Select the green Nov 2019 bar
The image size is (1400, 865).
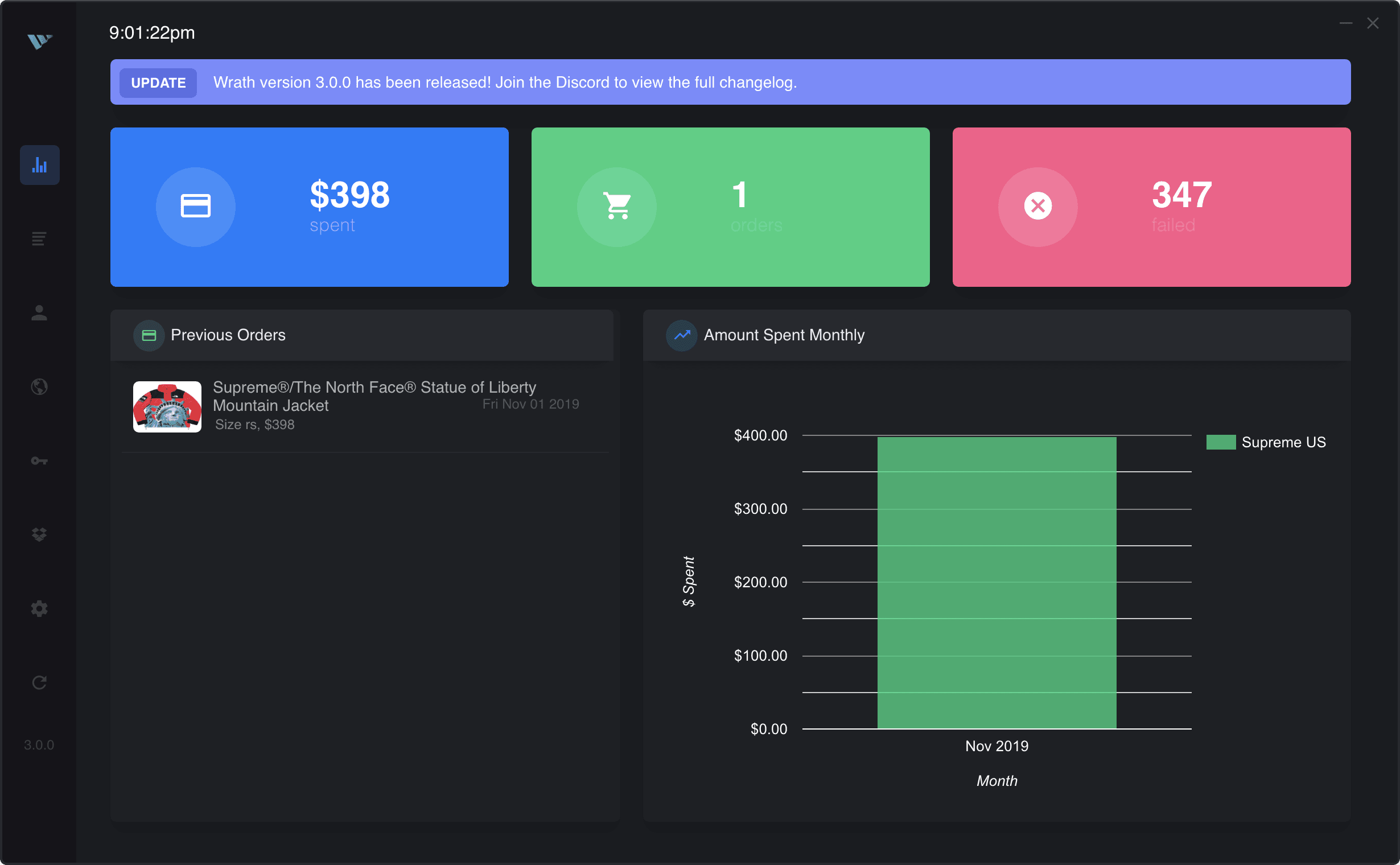(996, 583)
